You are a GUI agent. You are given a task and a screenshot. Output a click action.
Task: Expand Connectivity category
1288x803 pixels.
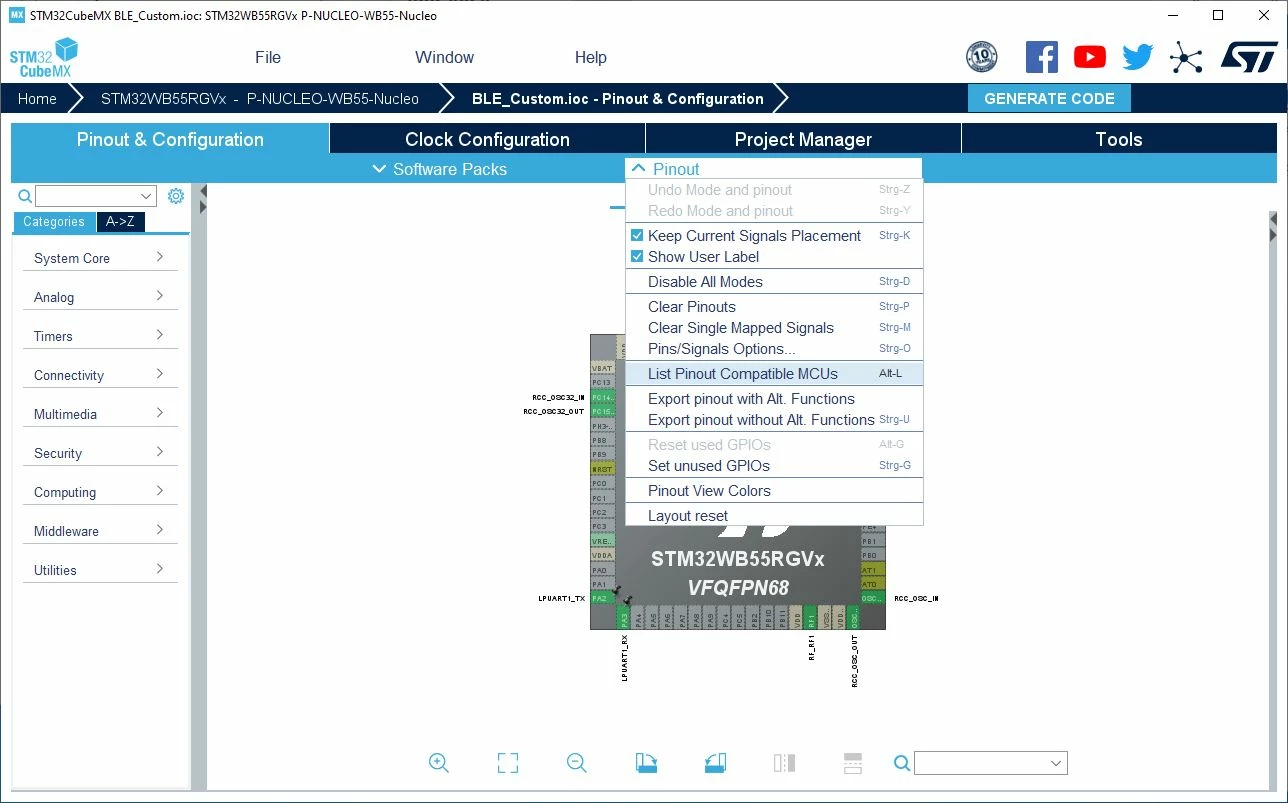pyautogui.click(x=100, y=375)
